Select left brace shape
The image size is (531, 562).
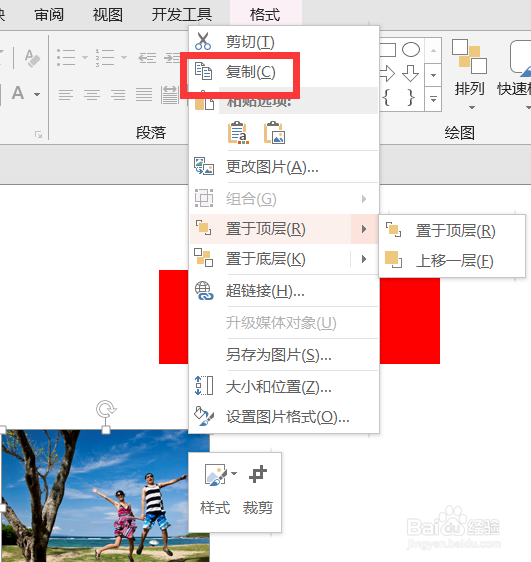tap(386, 97)
